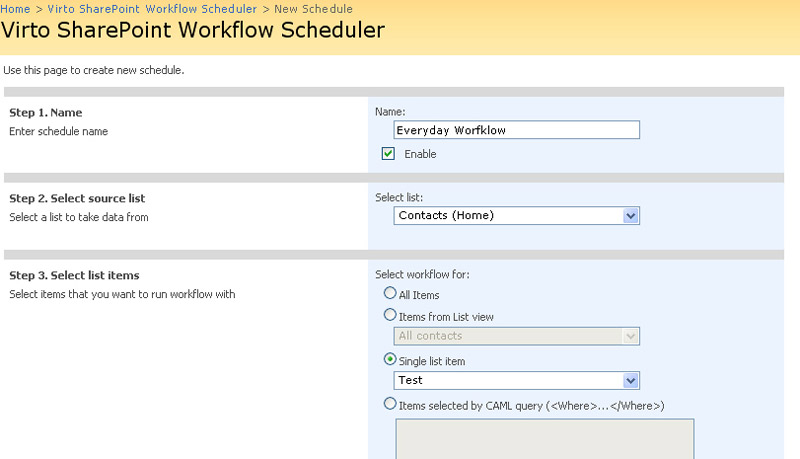The image size is (800, 459).
Task: Select the All Items radio button
Action: (390, 293)
